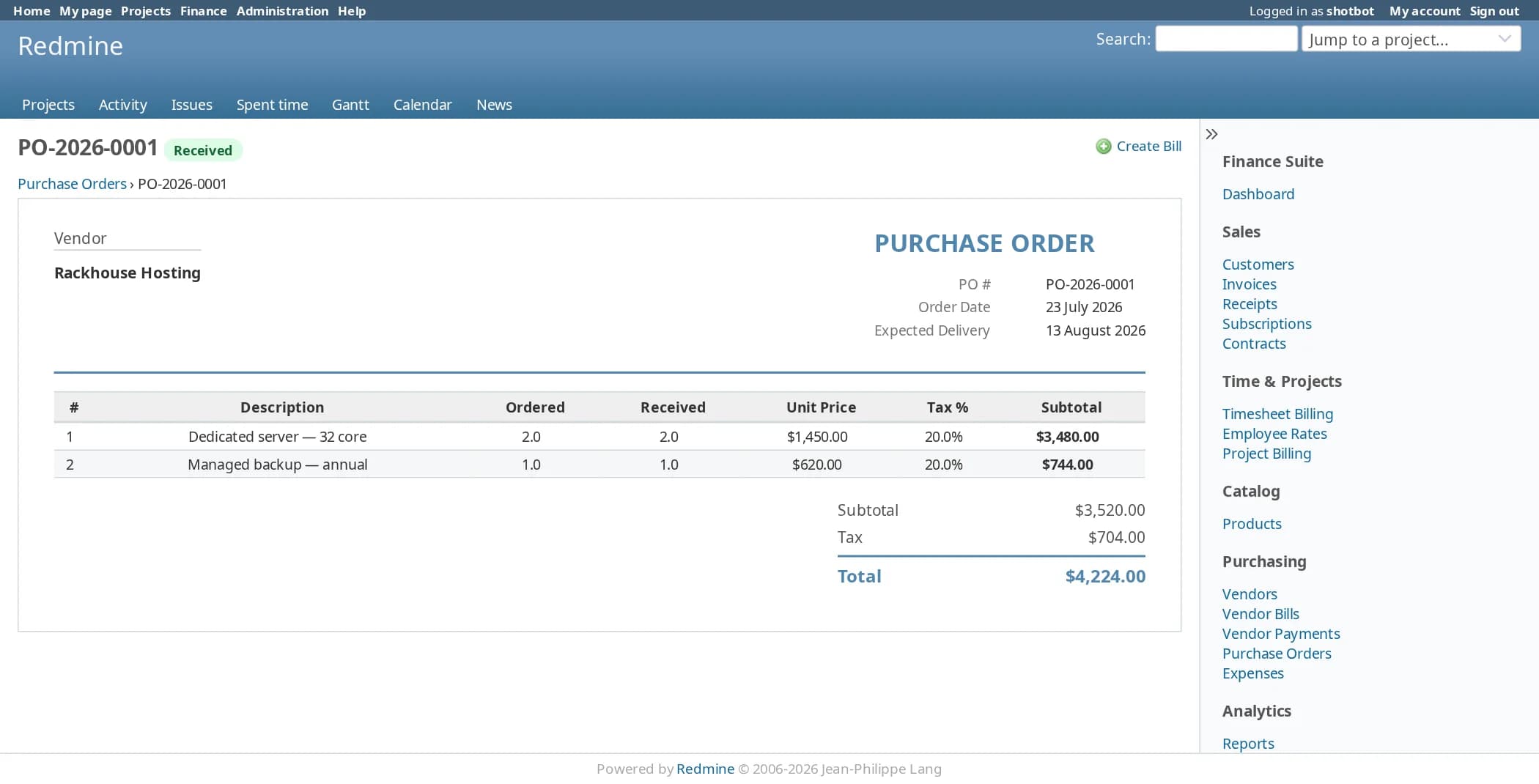Viewport: 1539px width, 784px height.
Task: Focus the Search input field
Action: click(x=1226, y=39)
